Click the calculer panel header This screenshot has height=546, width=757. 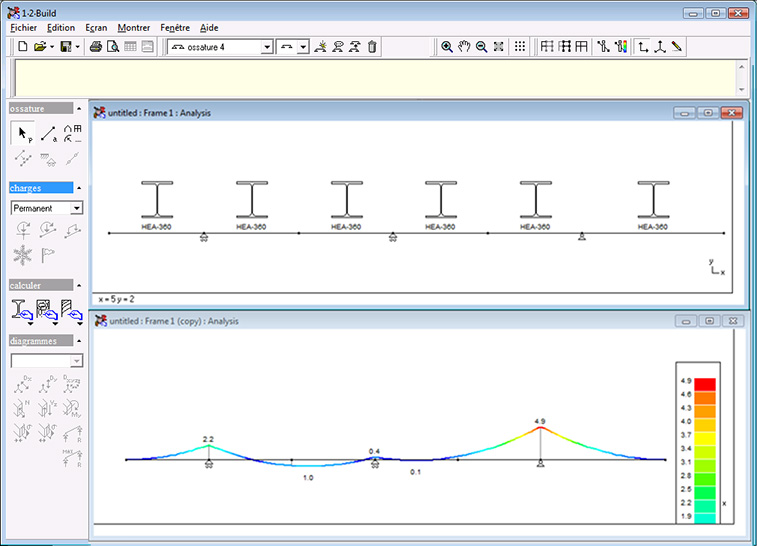[x=41, y=285]
